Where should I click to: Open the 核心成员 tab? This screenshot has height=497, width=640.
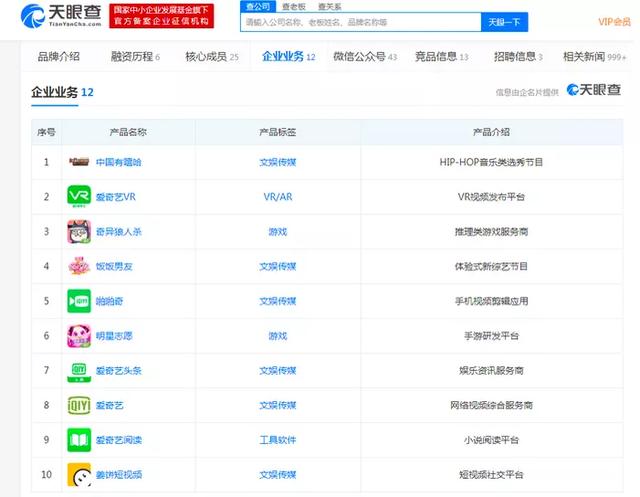211,57
